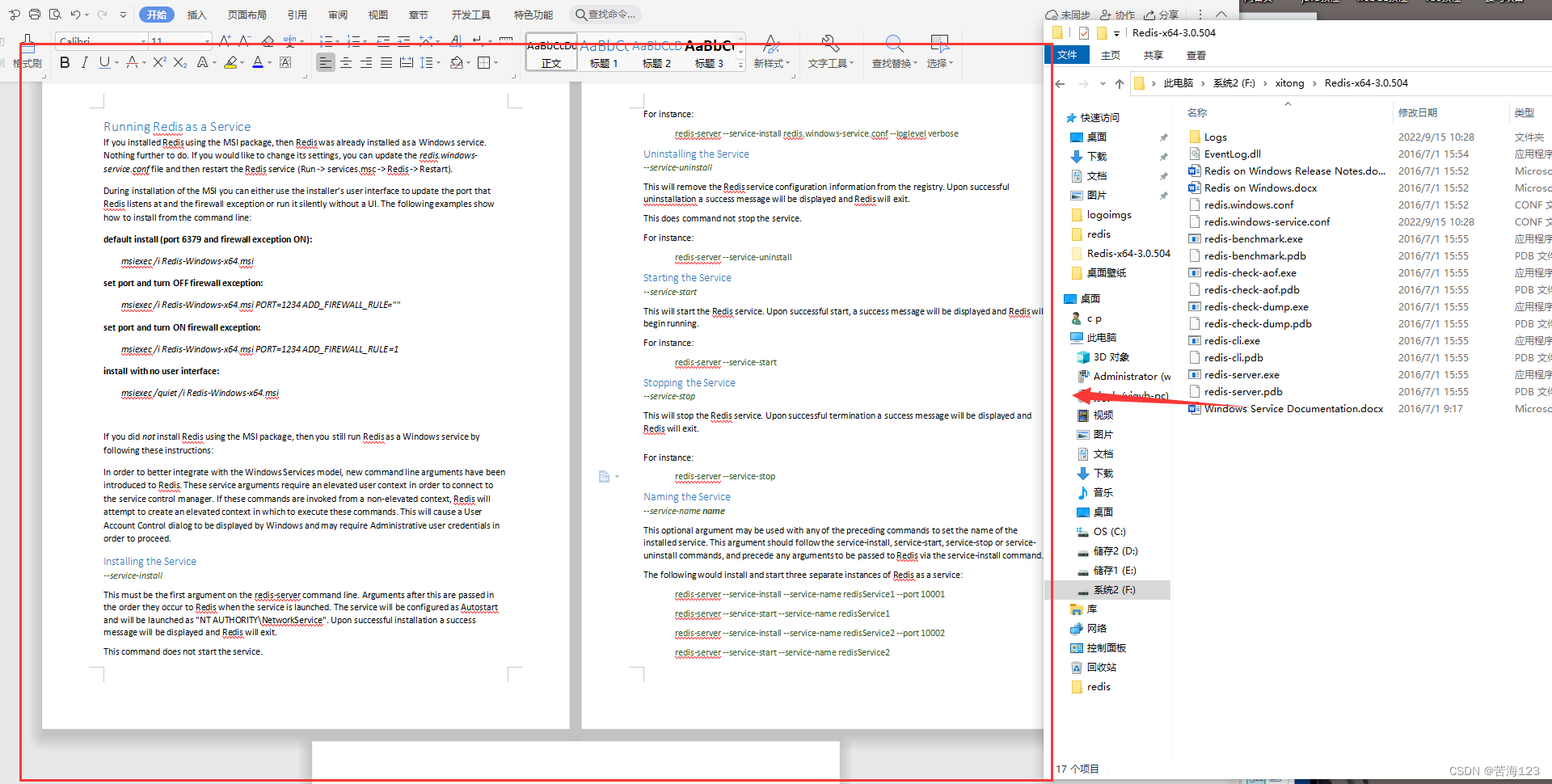Switch to the 页面布局 tab

pos(247,15)
